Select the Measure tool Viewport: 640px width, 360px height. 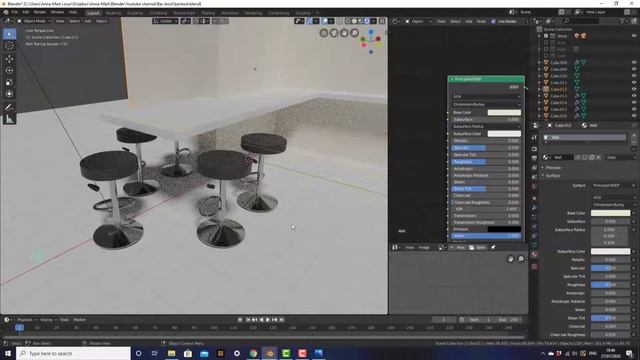coord(9,119)
